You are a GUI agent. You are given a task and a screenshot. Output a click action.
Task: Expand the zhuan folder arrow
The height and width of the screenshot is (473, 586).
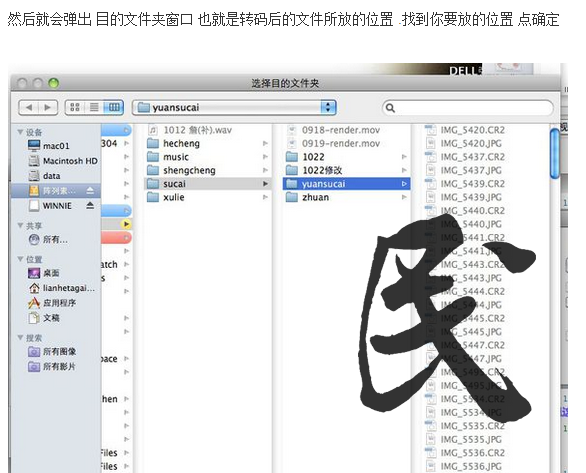point(404,197)
